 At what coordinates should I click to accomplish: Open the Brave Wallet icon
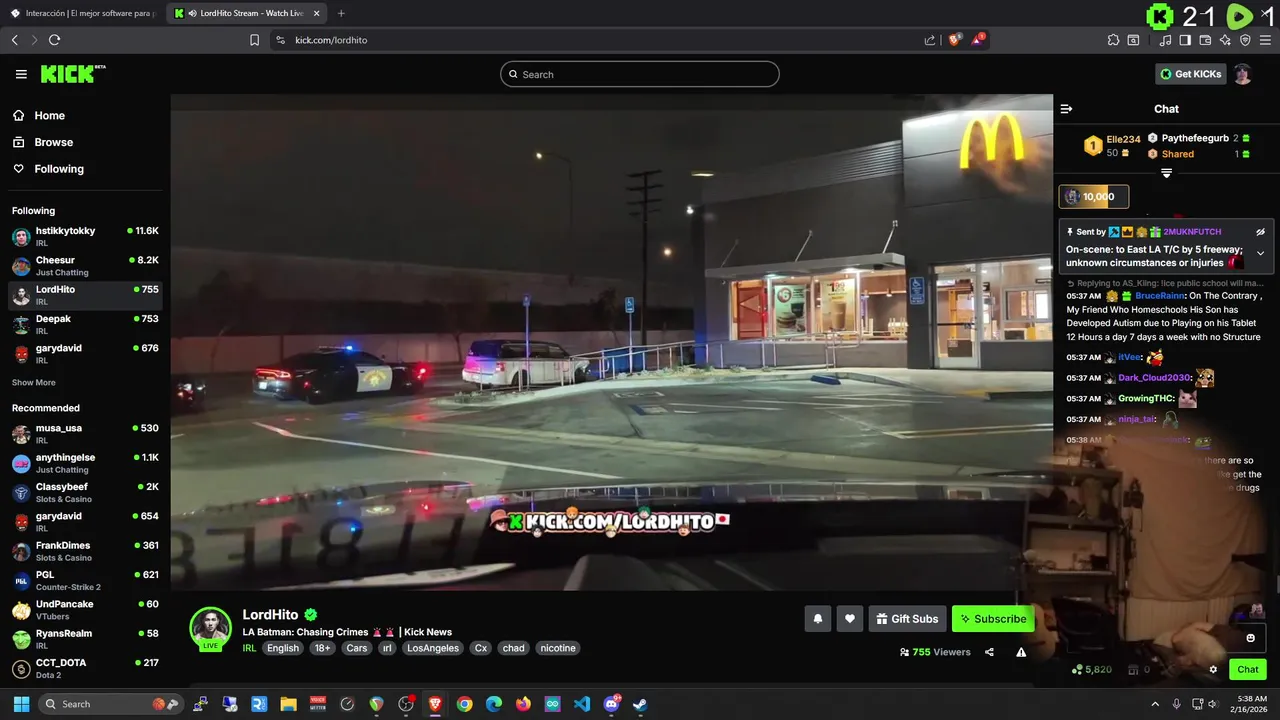(1205, 40)
